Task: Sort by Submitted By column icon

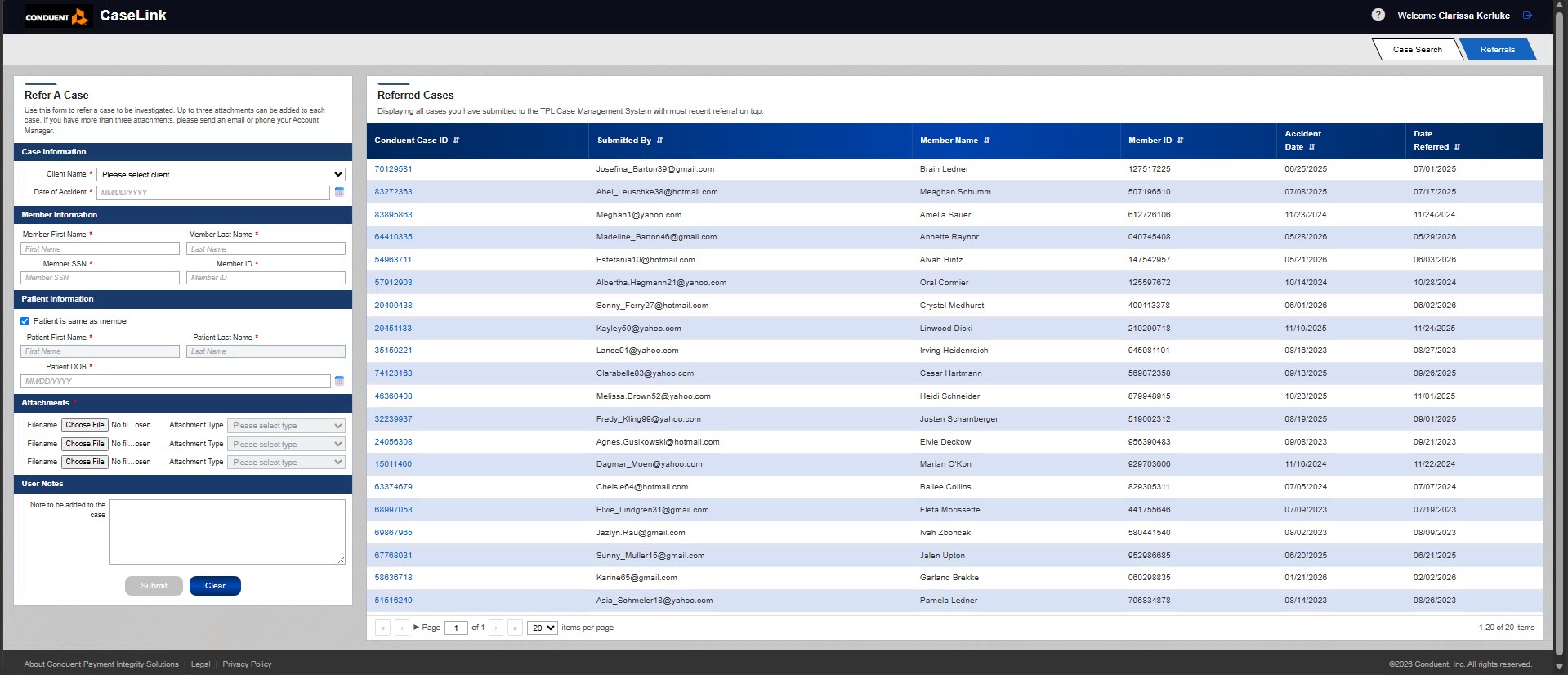Action: click(x=660, y=141)
